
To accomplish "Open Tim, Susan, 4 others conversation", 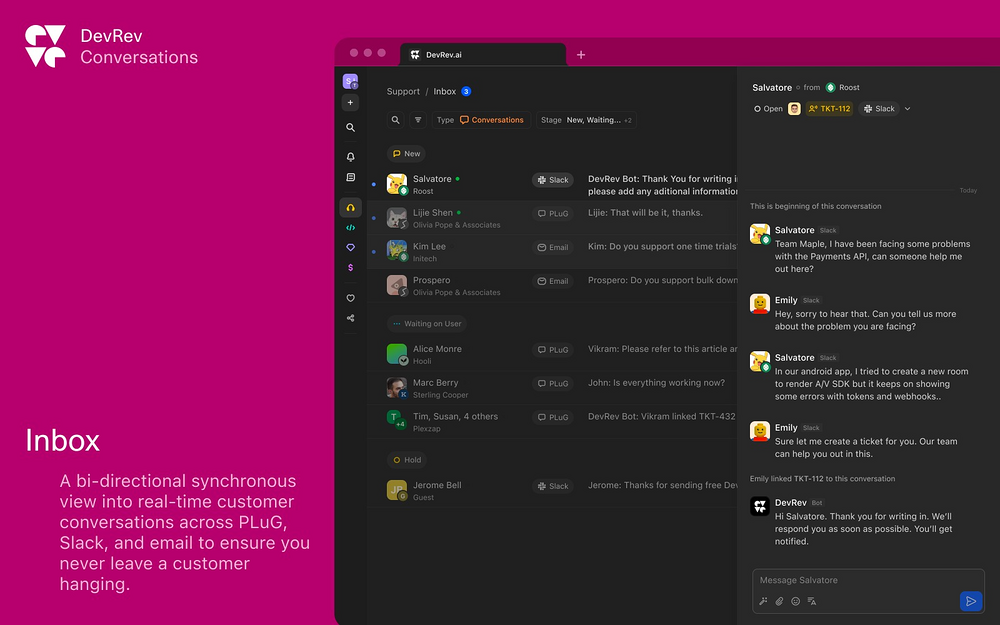I will coord(552,422).
